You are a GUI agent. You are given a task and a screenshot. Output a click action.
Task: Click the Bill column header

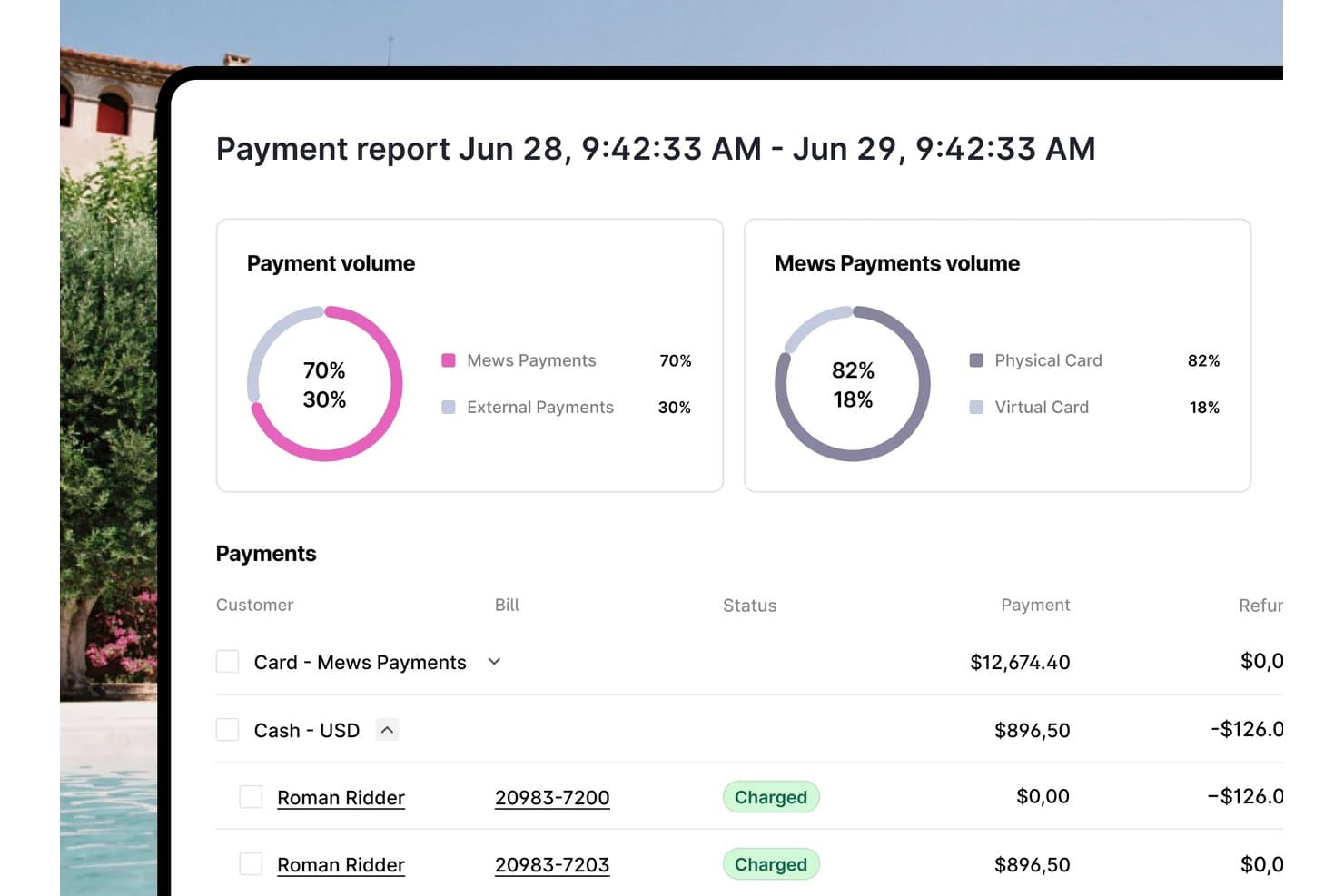click(507, 605)
